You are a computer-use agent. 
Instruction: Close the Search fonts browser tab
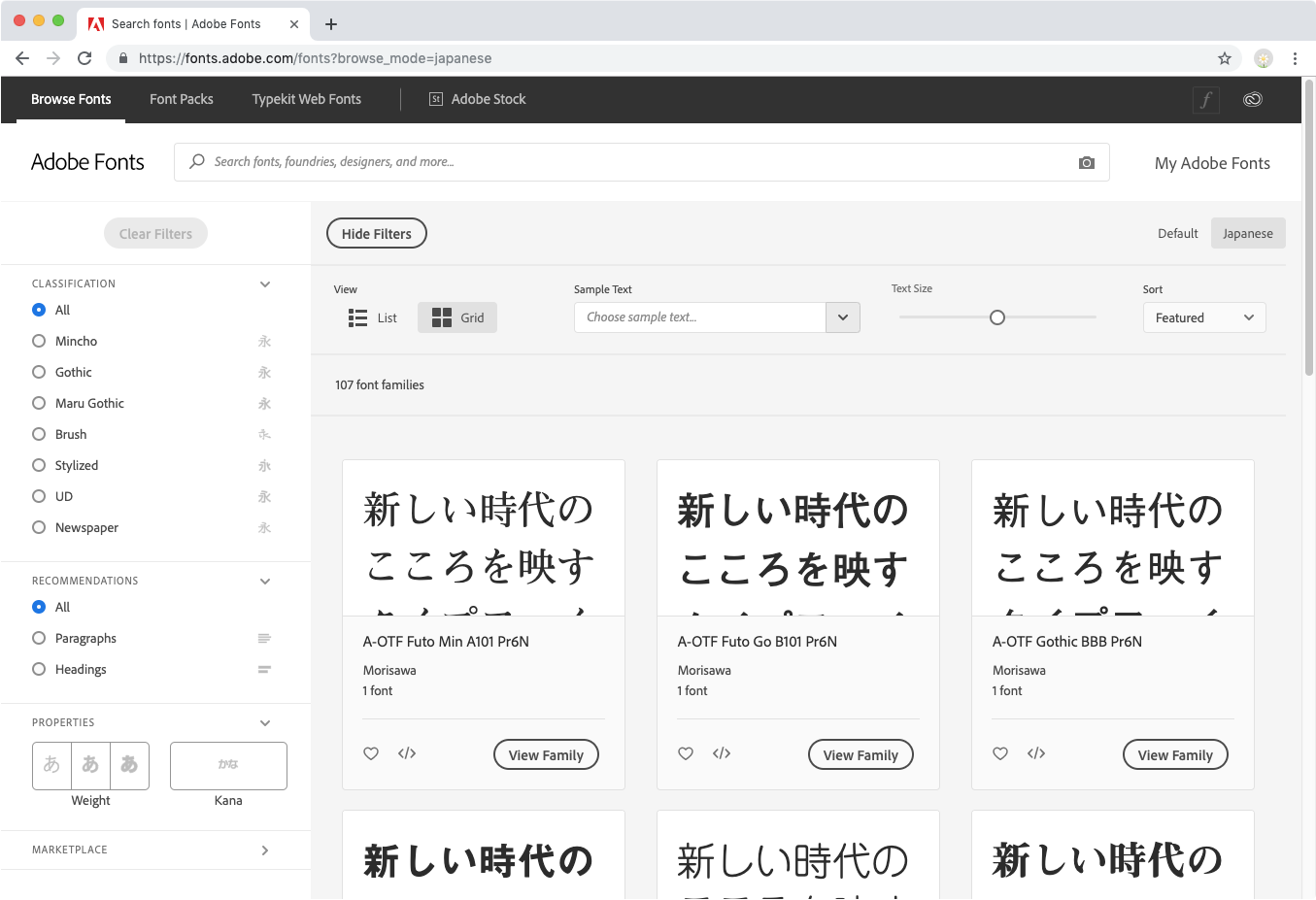click(x=294, y=24)
